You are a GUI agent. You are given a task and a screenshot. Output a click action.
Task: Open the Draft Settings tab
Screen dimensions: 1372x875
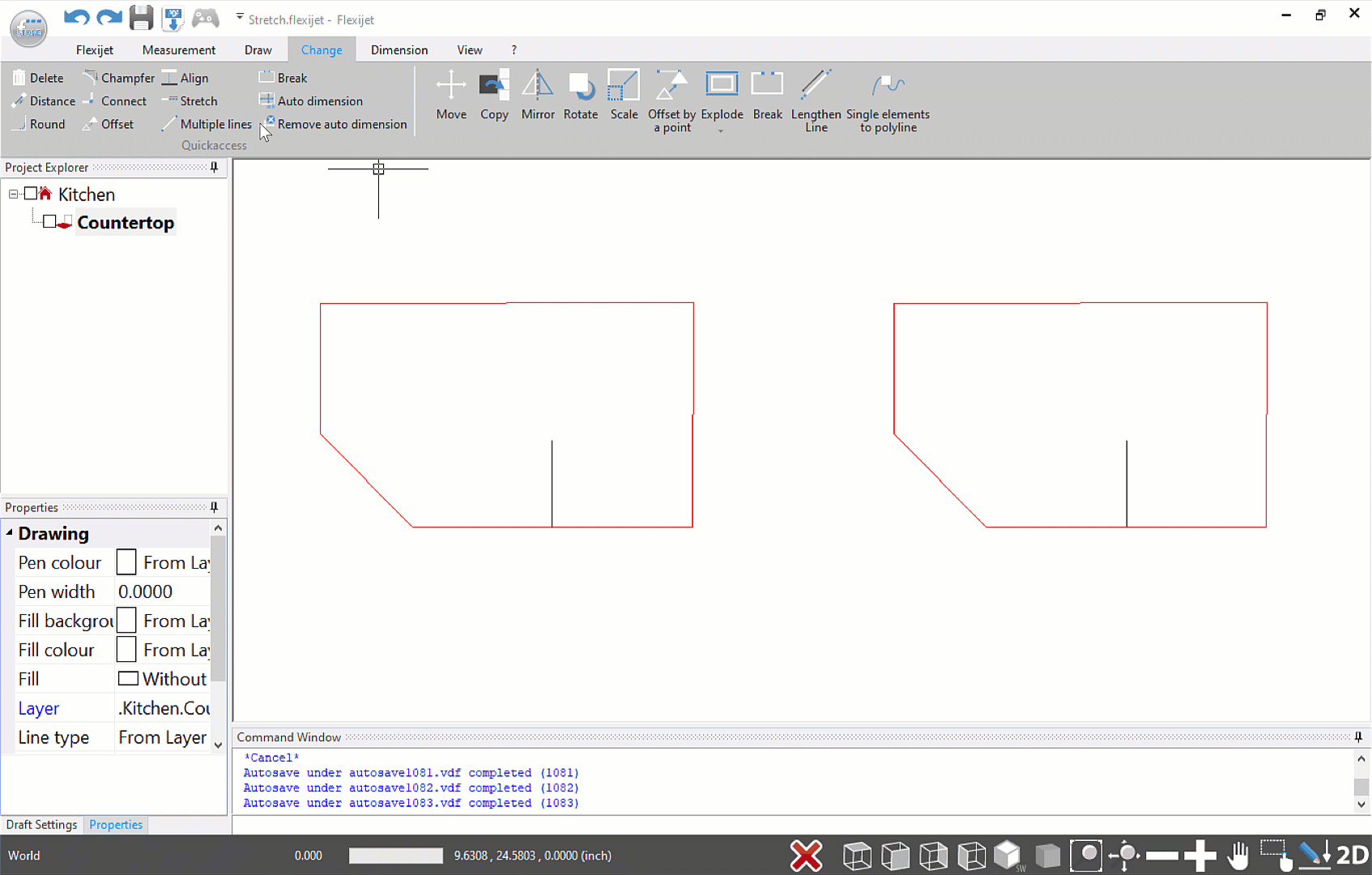pyautogui.click(x=41, y=824)
